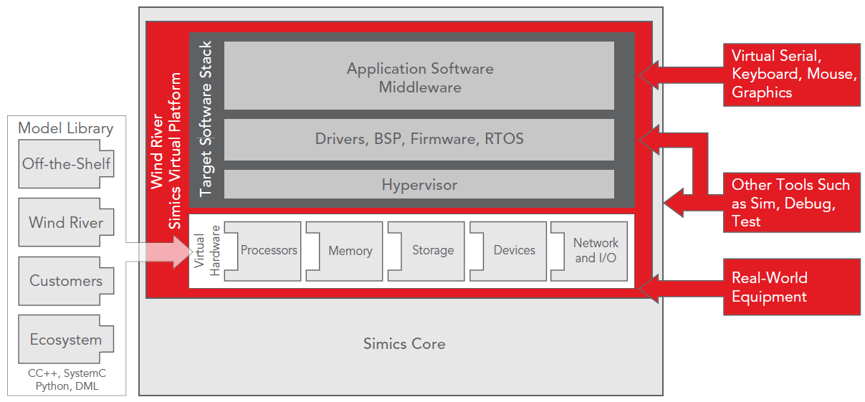The image size is (865, 402).
Task: Select the Wind River model library block
Action: click(65, 222)
